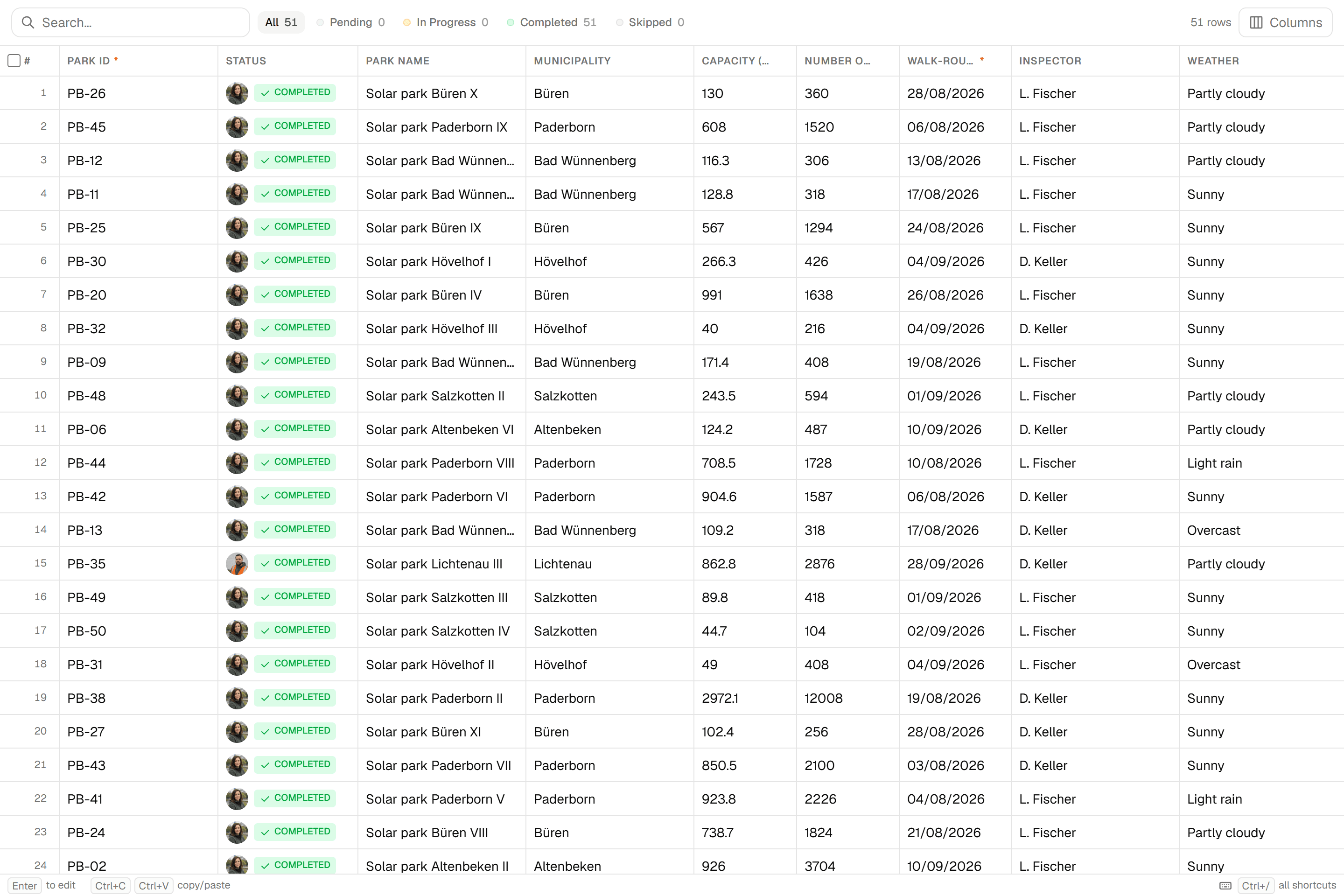Click the avatar icon in PB-45 row
1344x896 pixels.
(x=237, y=127)
